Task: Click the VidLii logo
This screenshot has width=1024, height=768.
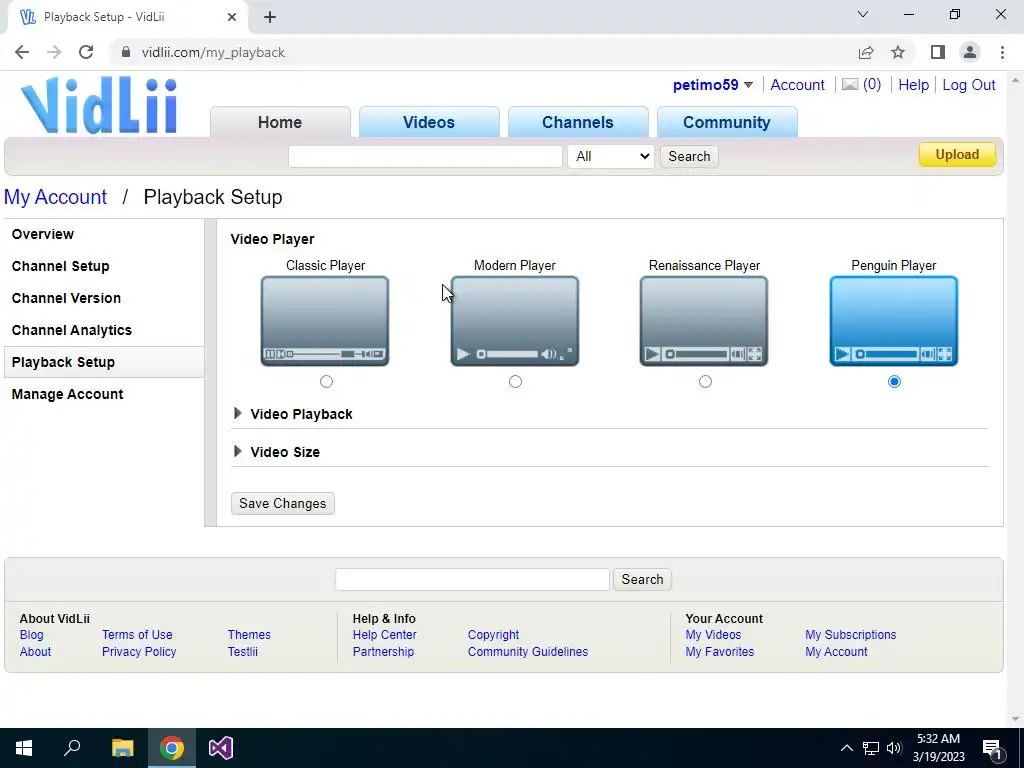Action: (x=99, y=105)
